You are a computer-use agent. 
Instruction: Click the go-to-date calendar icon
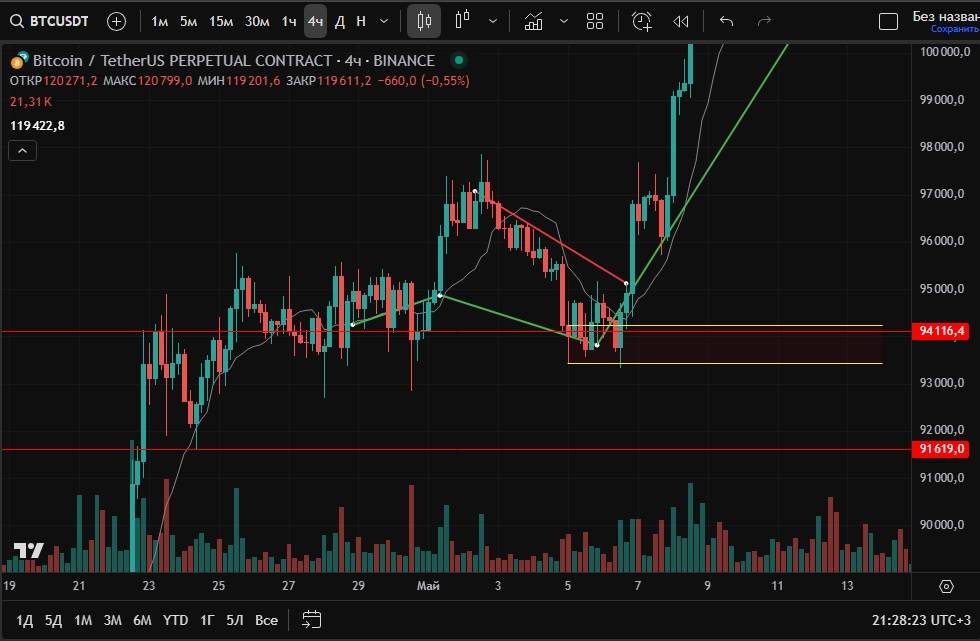pos(311,620)
